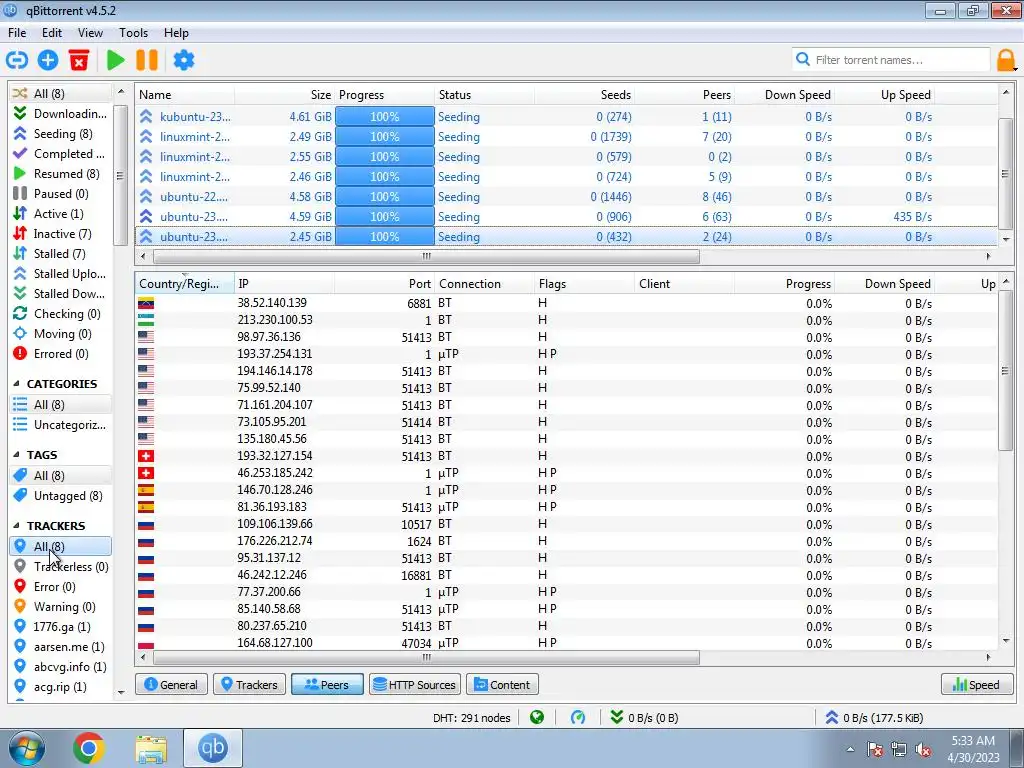This screenshot has width=1024, height=768.
Task: Select the Downloading filter in sidebar
Action: tap(60, 114)
